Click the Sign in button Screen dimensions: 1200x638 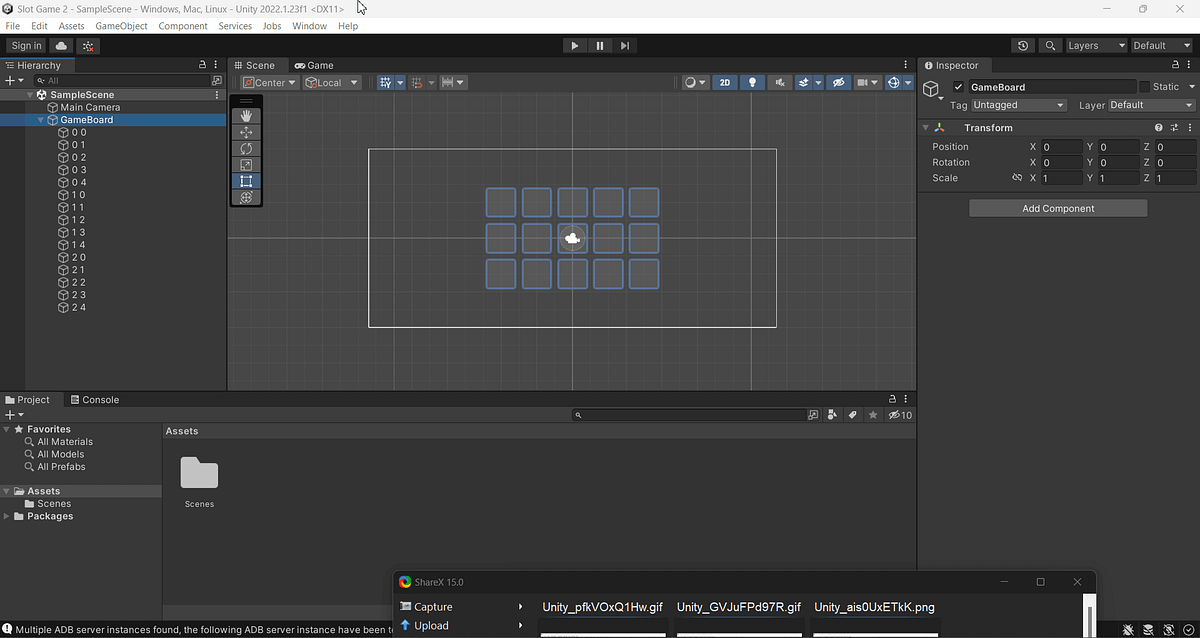(x=26, y=45)
